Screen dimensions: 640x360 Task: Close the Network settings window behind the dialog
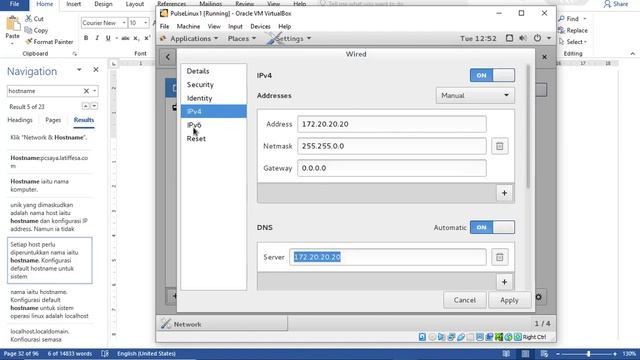pyautogui.click(x=544, y=57)
